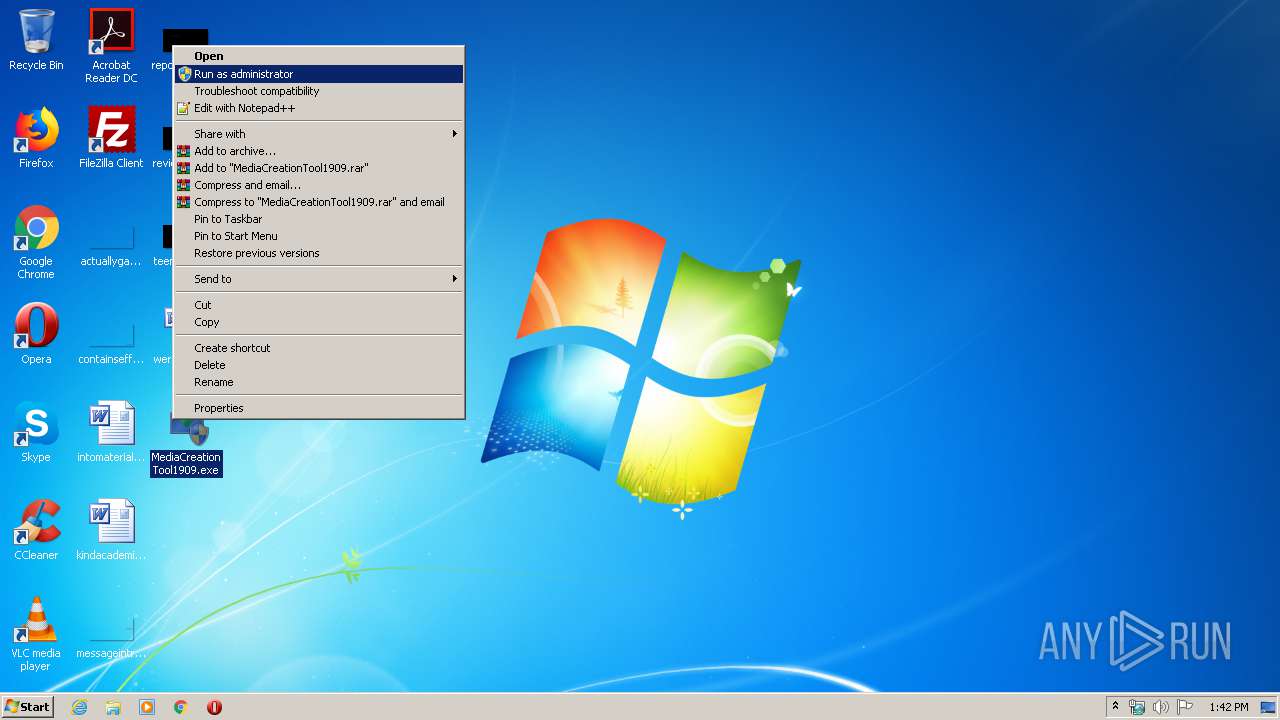
Task: Select Add to archive...
Action: 318,151
